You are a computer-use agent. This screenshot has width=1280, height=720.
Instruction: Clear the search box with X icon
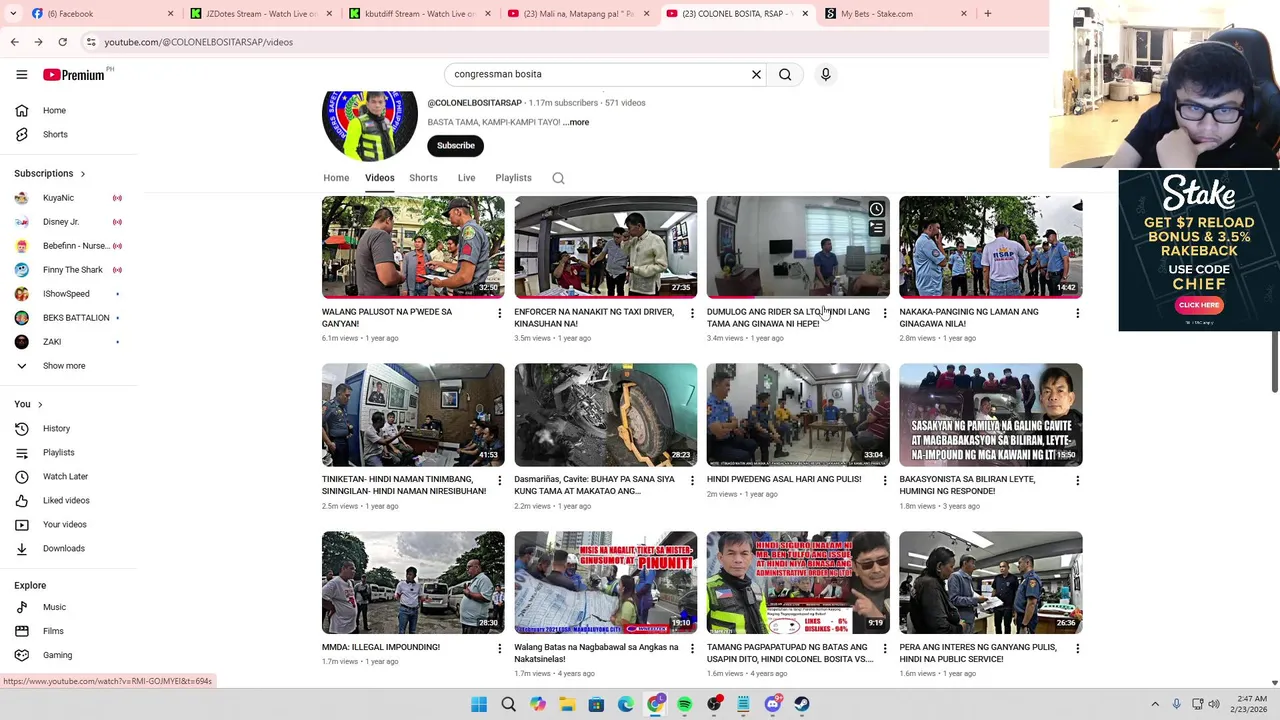tap(756, 74)
